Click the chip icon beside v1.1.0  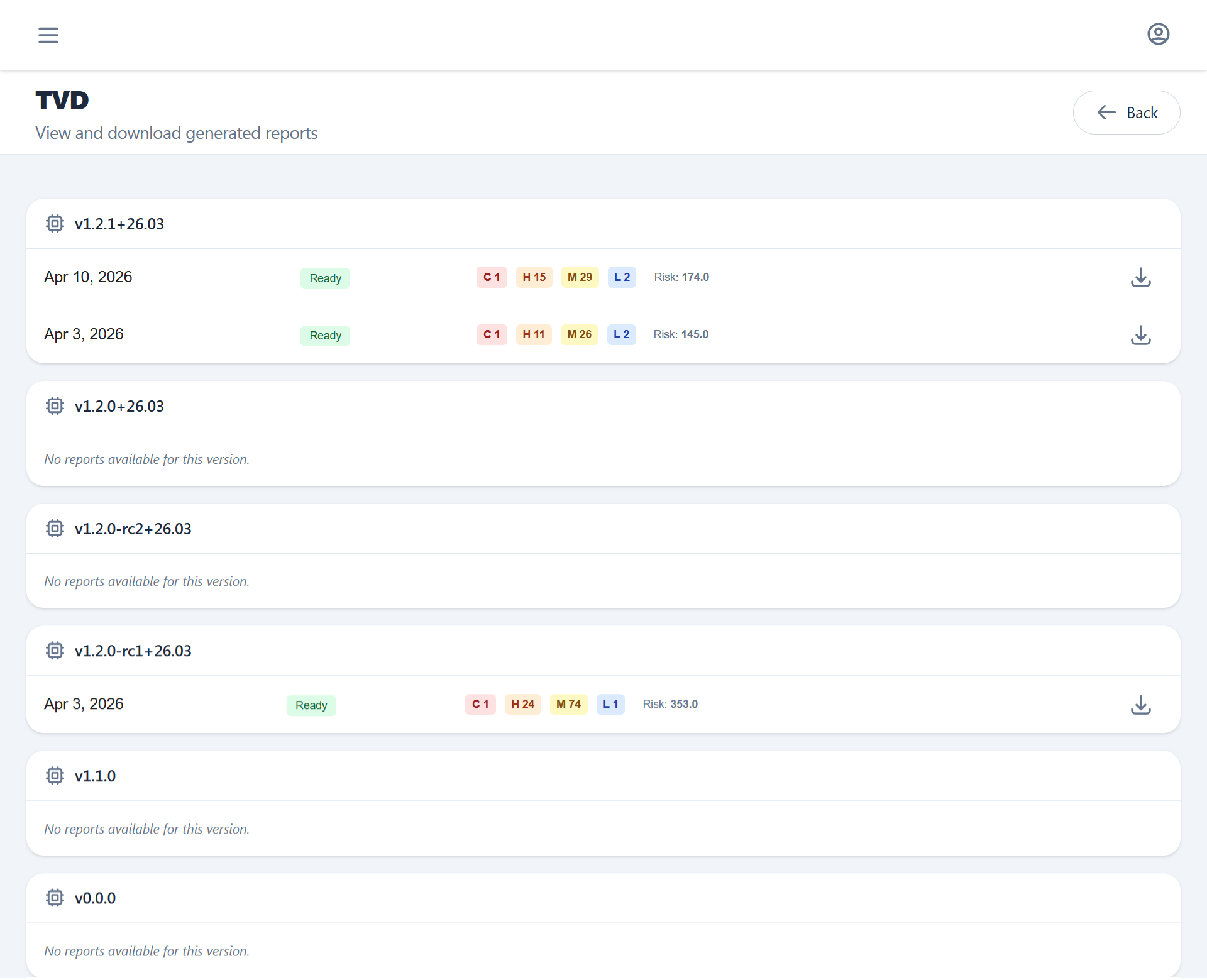(x=55, y=776)
